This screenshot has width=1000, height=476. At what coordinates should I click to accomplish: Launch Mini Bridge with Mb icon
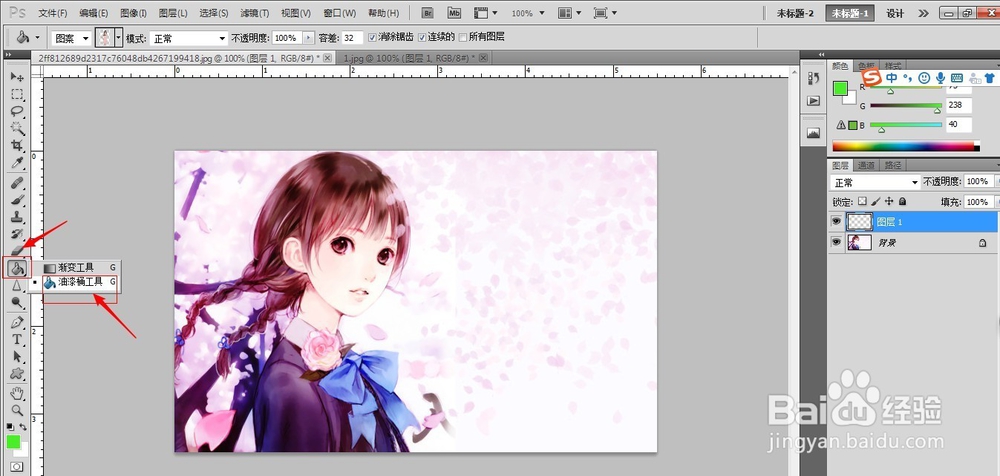(454, 13)
